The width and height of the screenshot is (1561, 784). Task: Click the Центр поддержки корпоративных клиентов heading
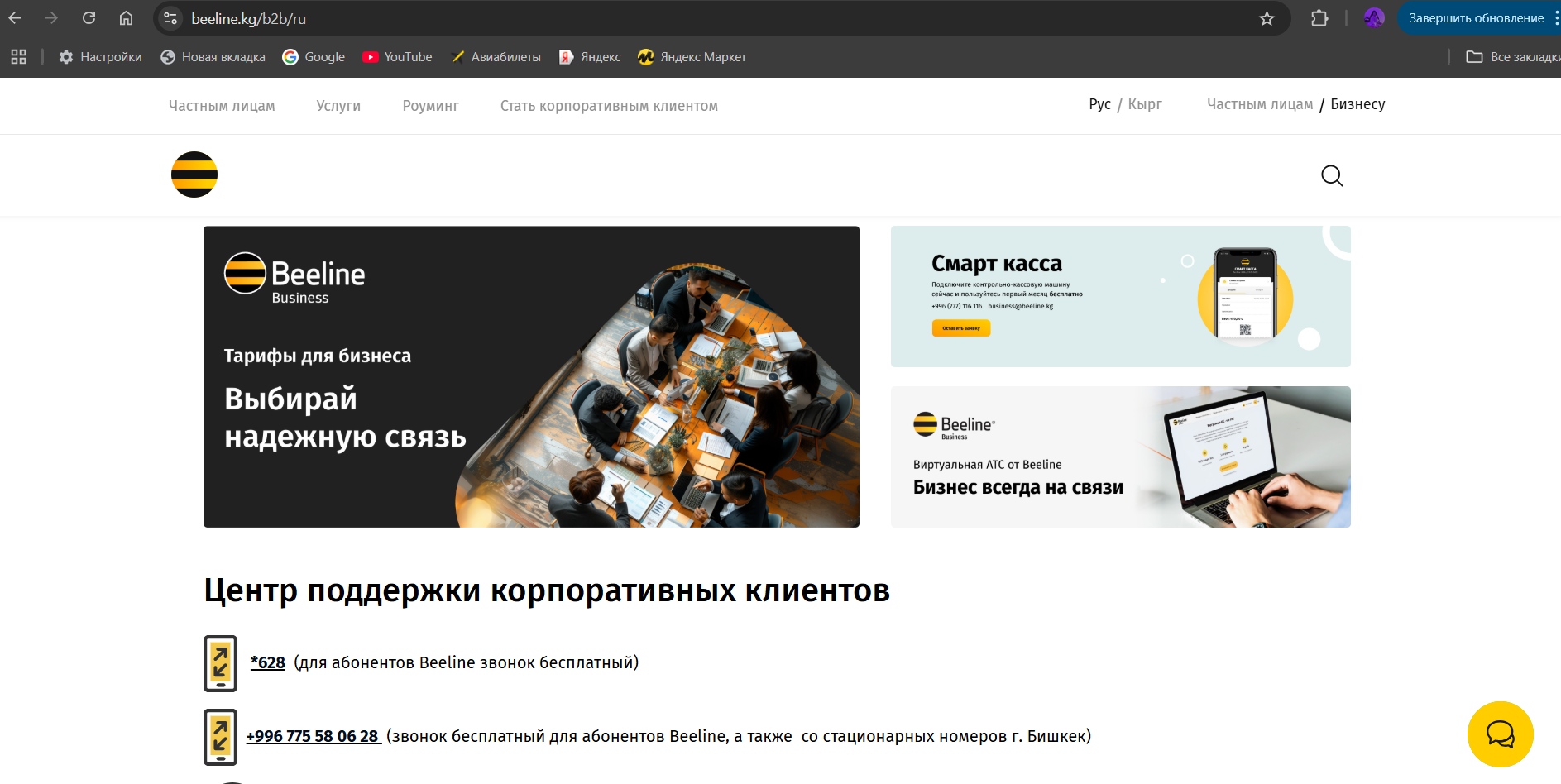[547, 590]
